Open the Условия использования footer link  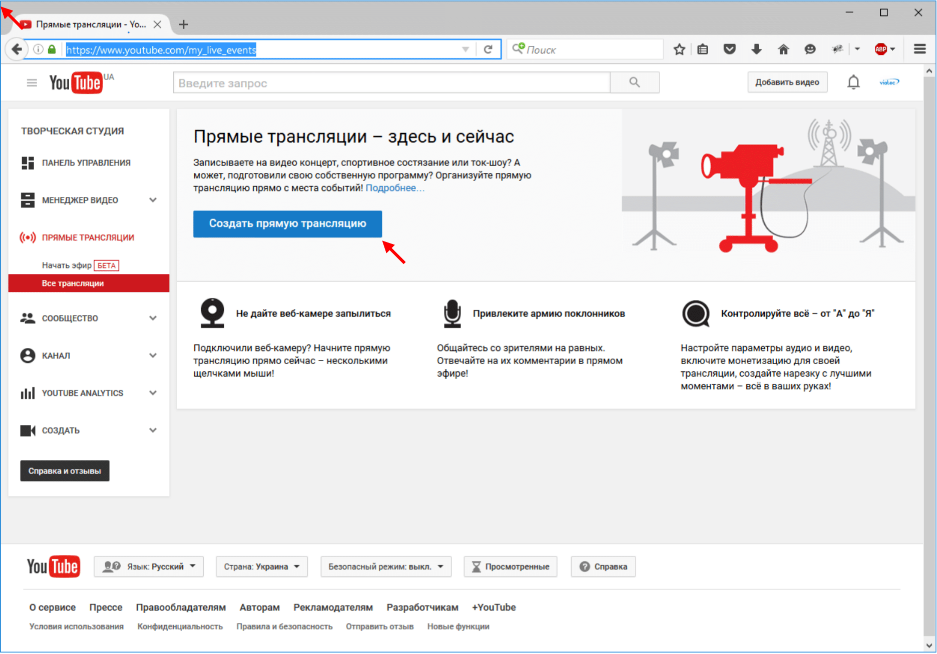tap(76, 627)
